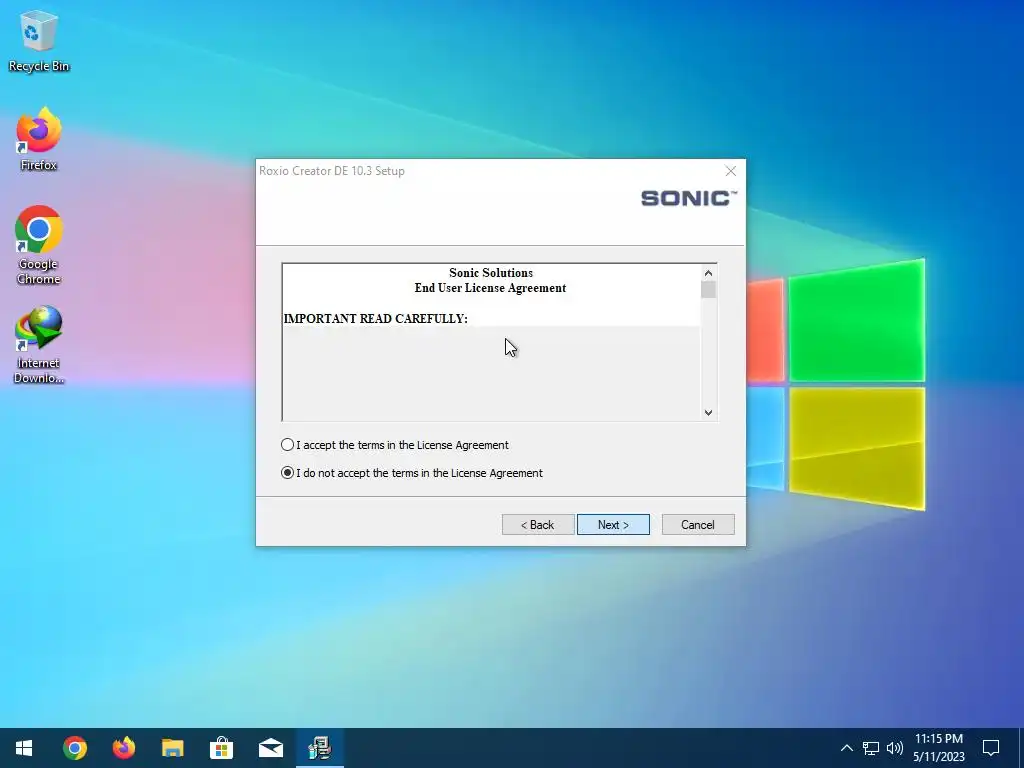Show hidden system tray icons
The image size is (1024, 768).
846,748
